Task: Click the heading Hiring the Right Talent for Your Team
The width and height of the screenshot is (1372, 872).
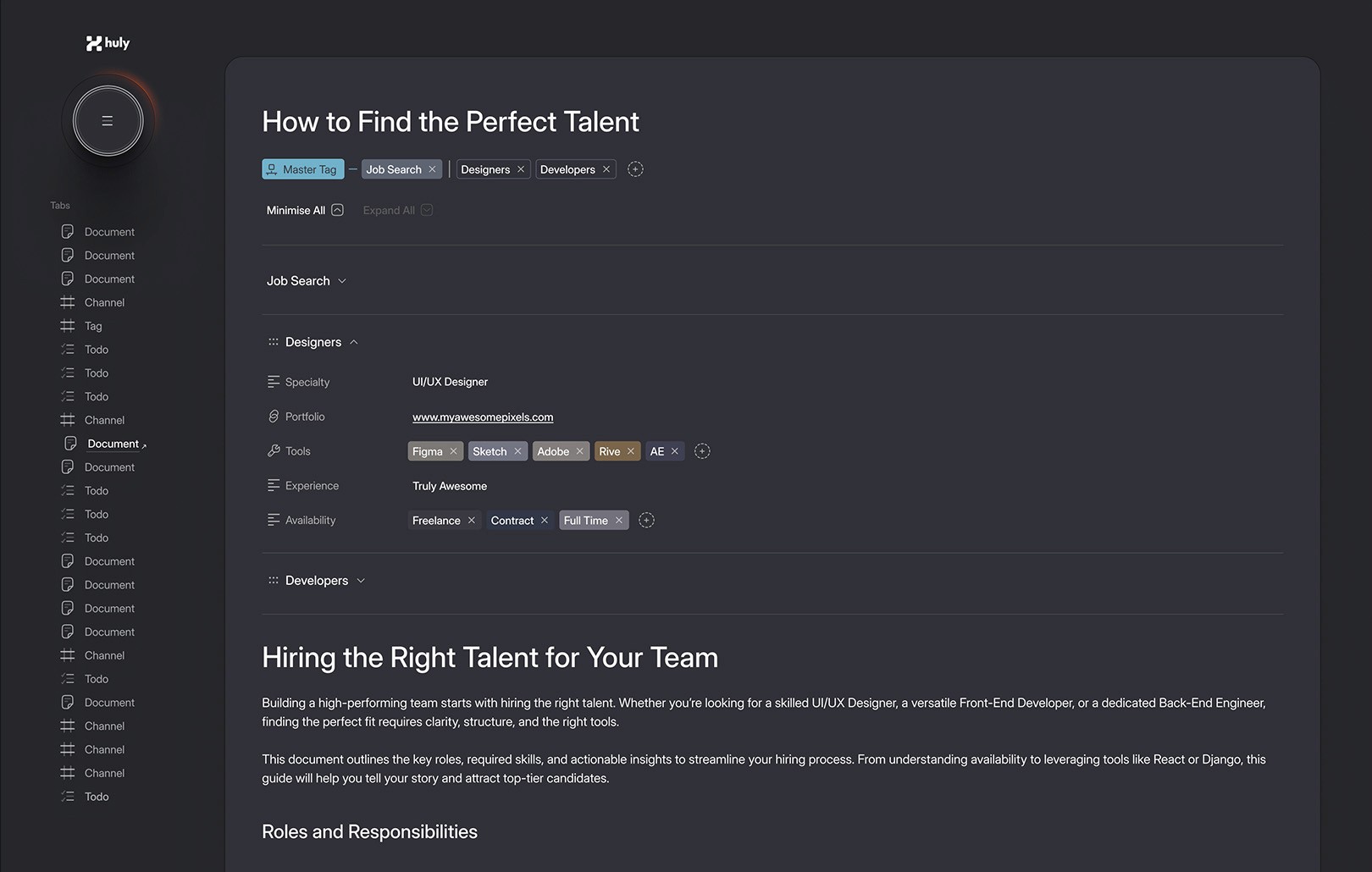Action: [x=490, y=658]
